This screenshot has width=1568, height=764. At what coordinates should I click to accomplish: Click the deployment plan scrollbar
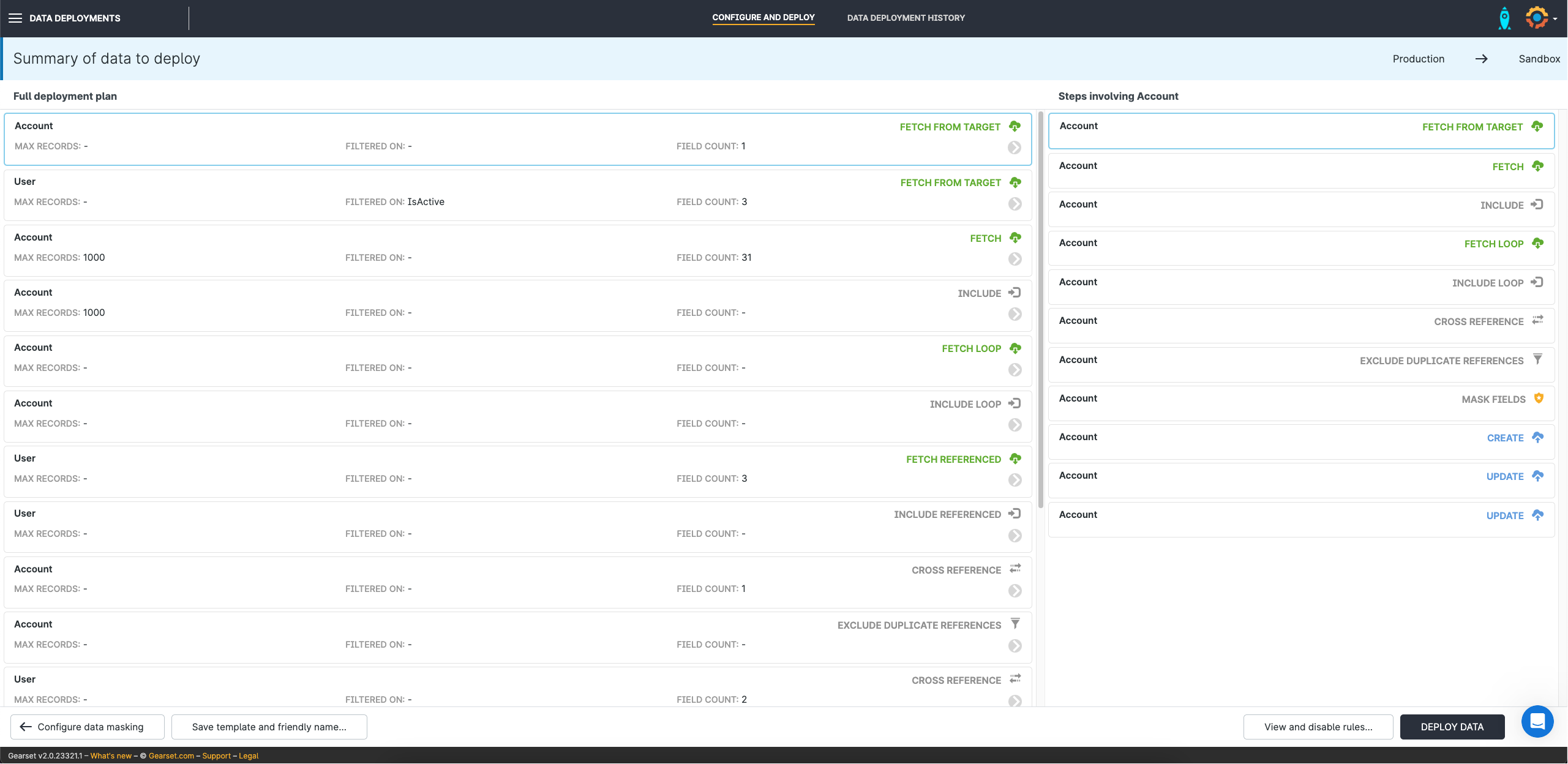coord(1040,309)
